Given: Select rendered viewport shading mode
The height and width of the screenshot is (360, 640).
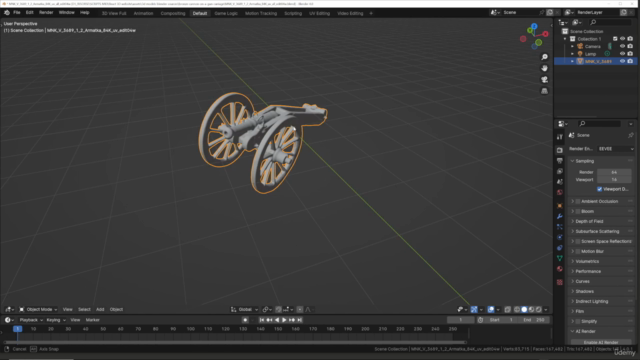Looking at the screenshot, I should point(539,309).
